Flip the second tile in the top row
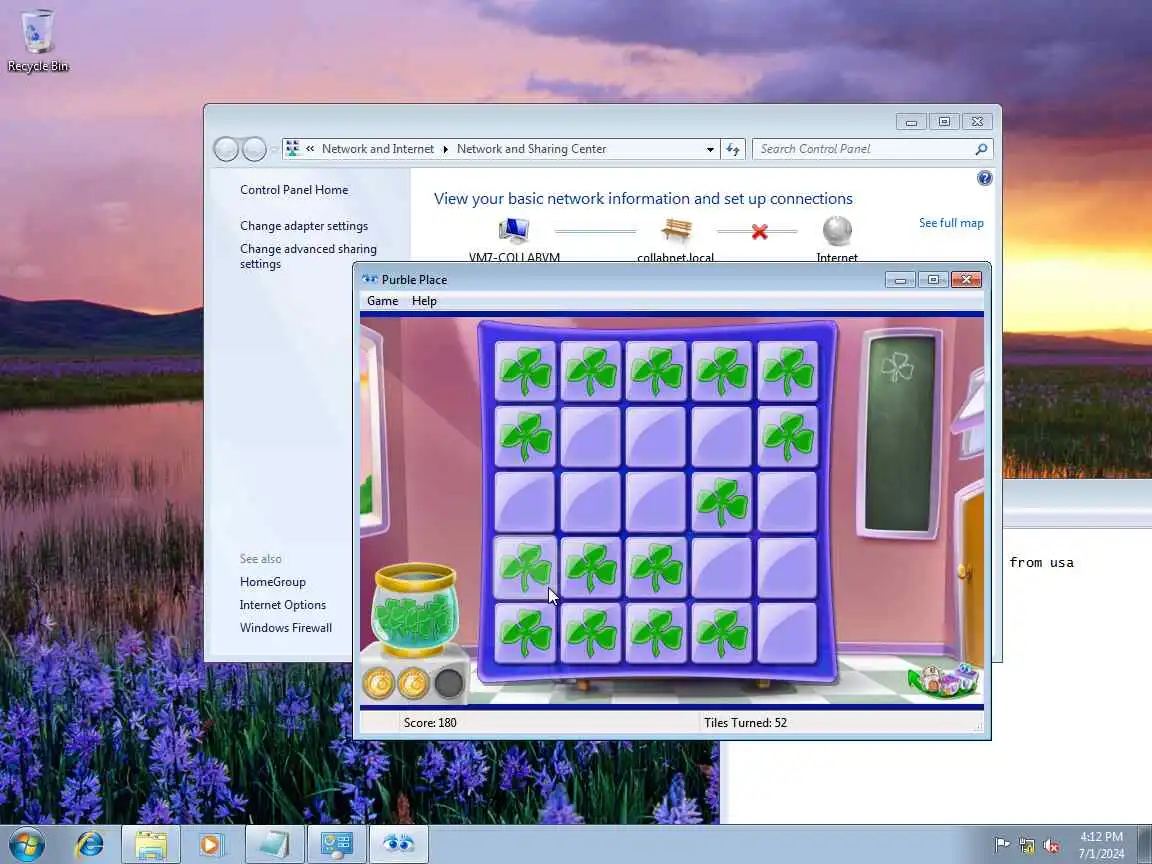The height and width of the screenshot is (864, 1152). coord(591,371)
